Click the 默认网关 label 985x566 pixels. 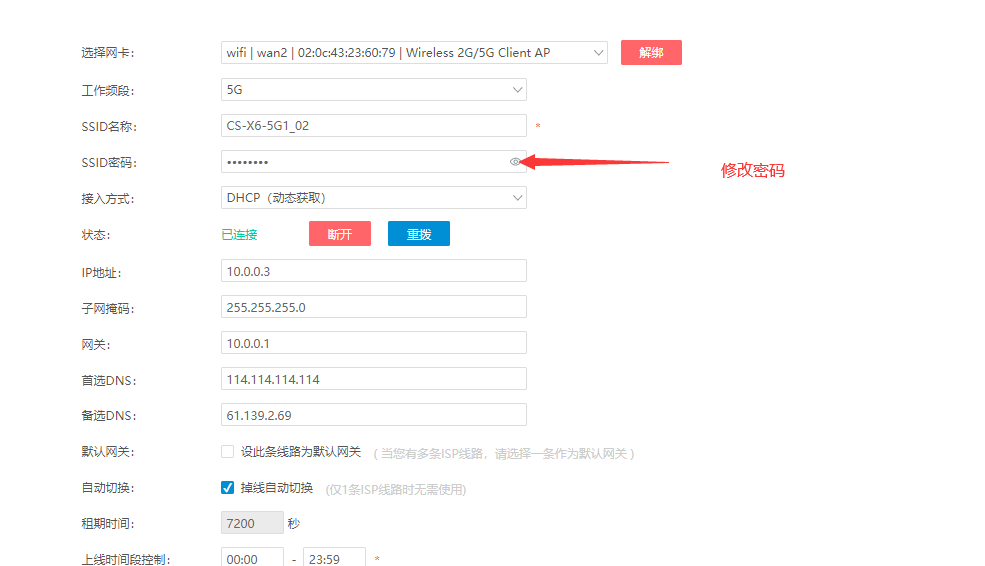[x=107, y=452]
